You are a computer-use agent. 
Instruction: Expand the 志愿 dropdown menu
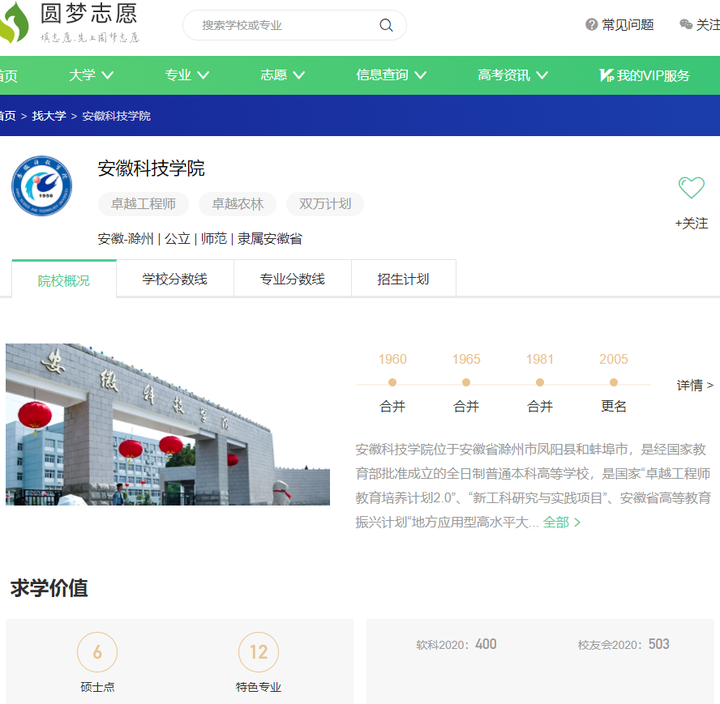point(282,75)
